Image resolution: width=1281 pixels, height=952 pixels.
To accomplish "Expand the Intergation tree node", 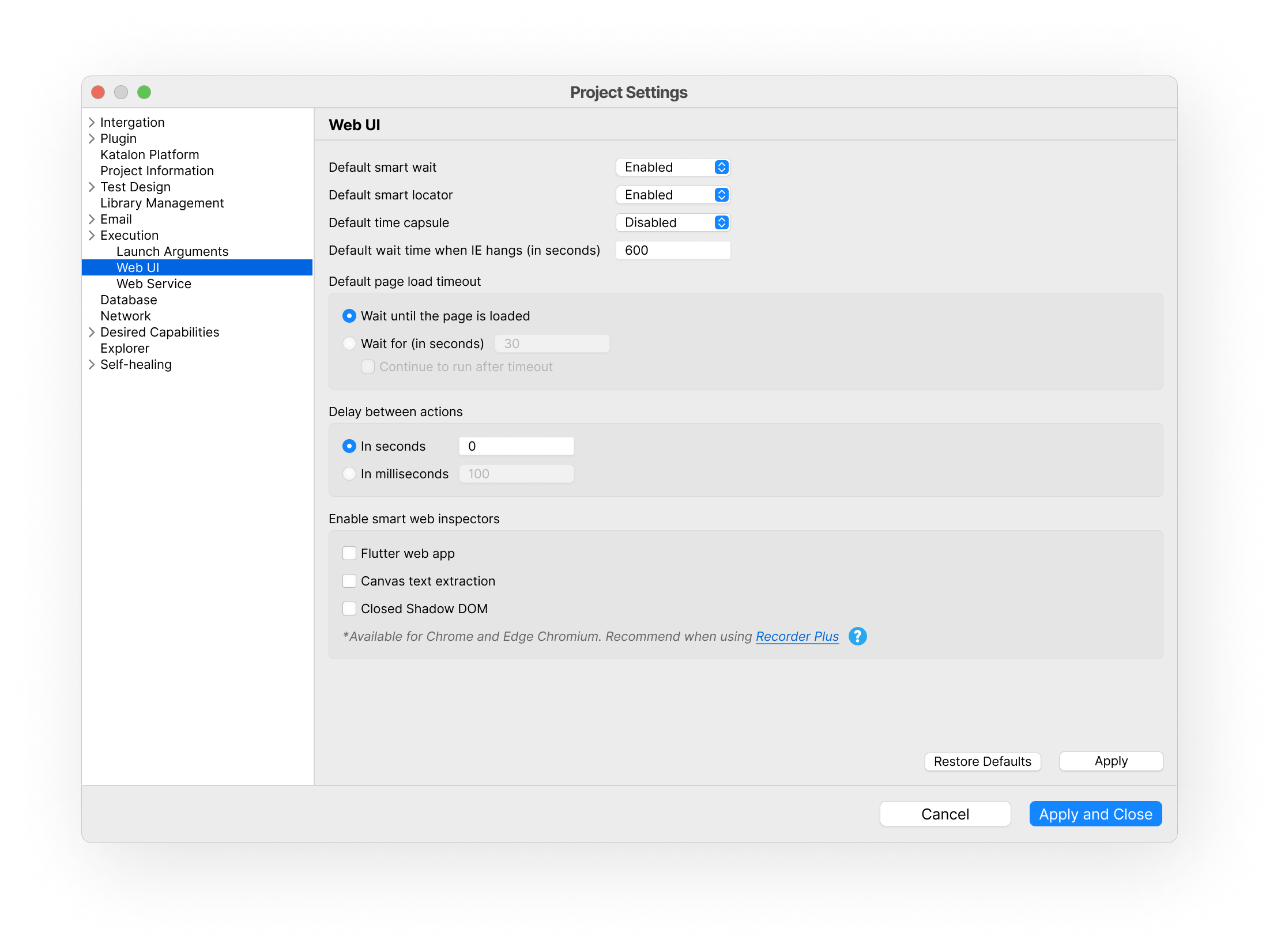I will pyautogui.click(x=92, y=122).
